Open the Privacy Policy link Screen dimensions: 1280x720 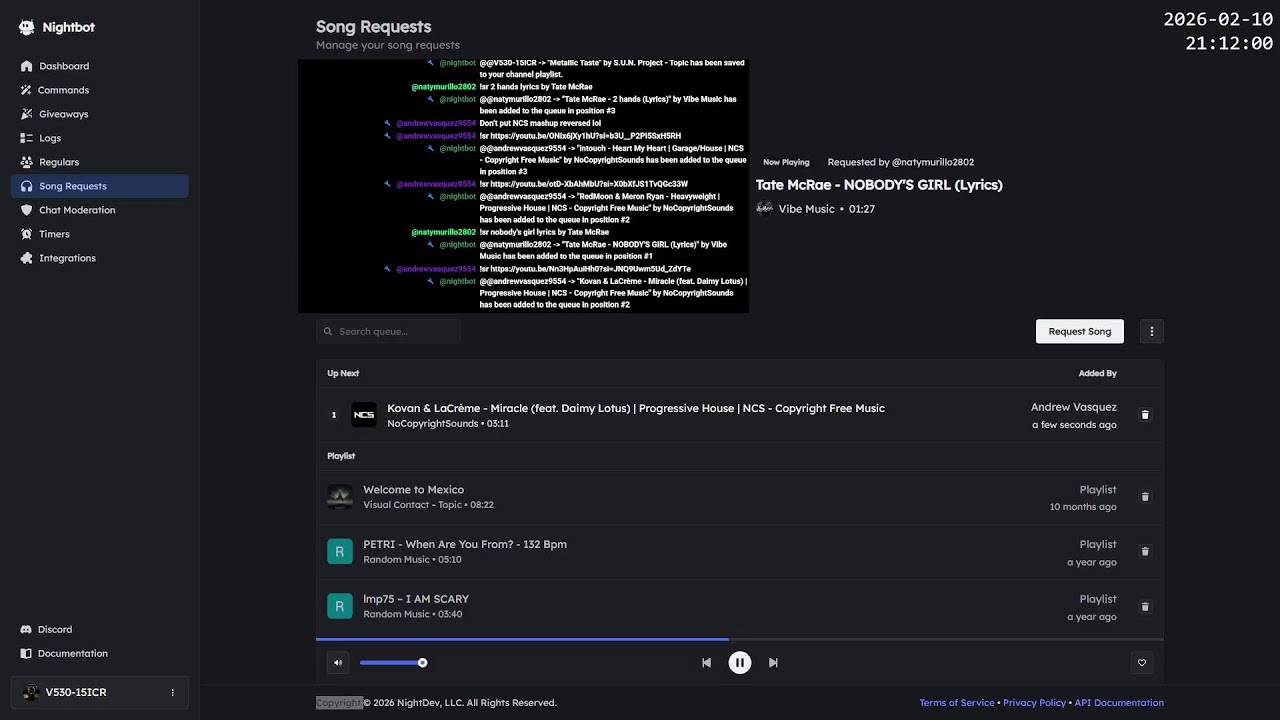coord(1034,703)
